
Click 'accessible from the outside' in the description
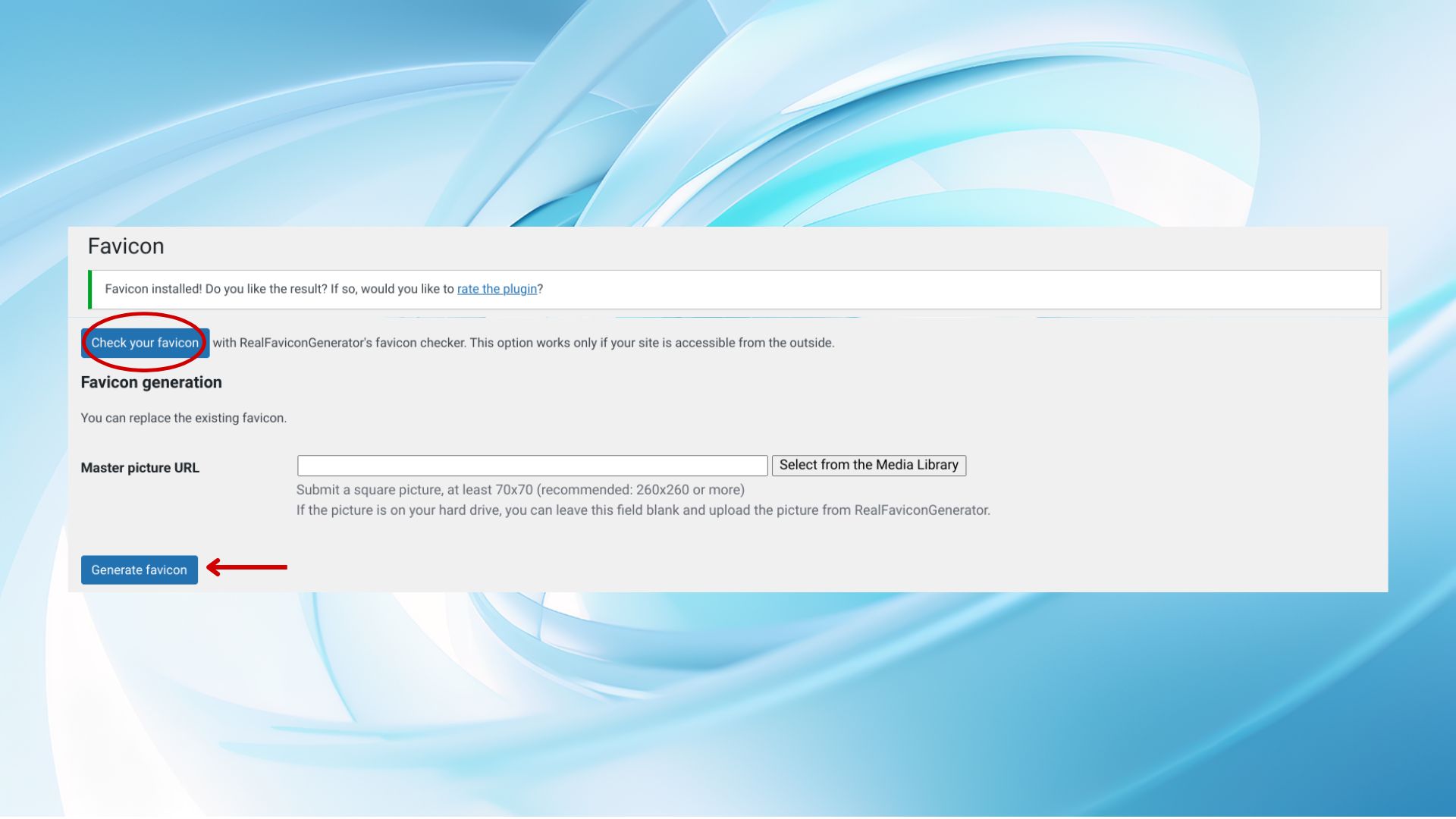[755, 343]
